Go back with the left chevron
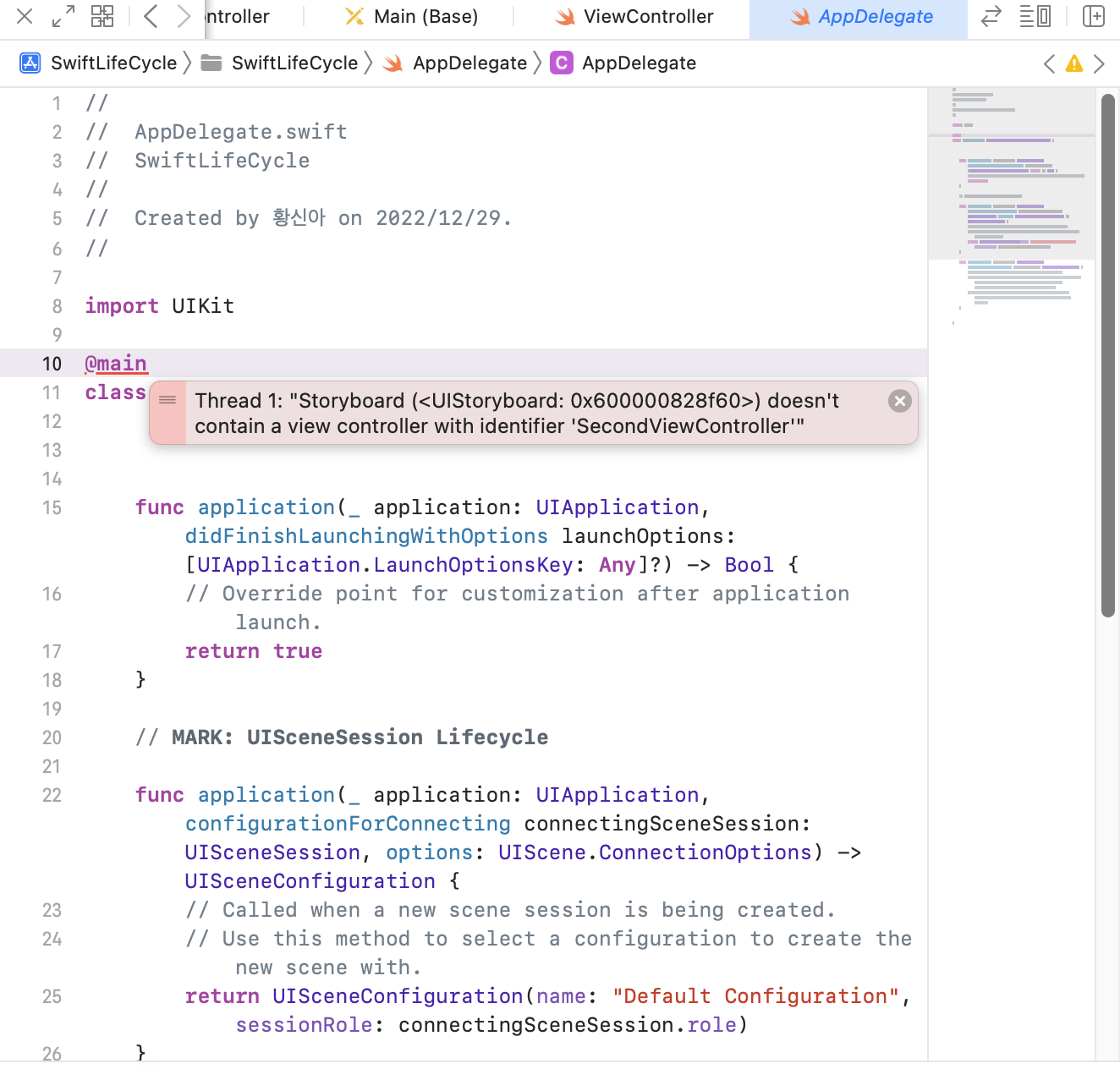The width and height of the screenshot is (1120, 1069). point(151,16)
